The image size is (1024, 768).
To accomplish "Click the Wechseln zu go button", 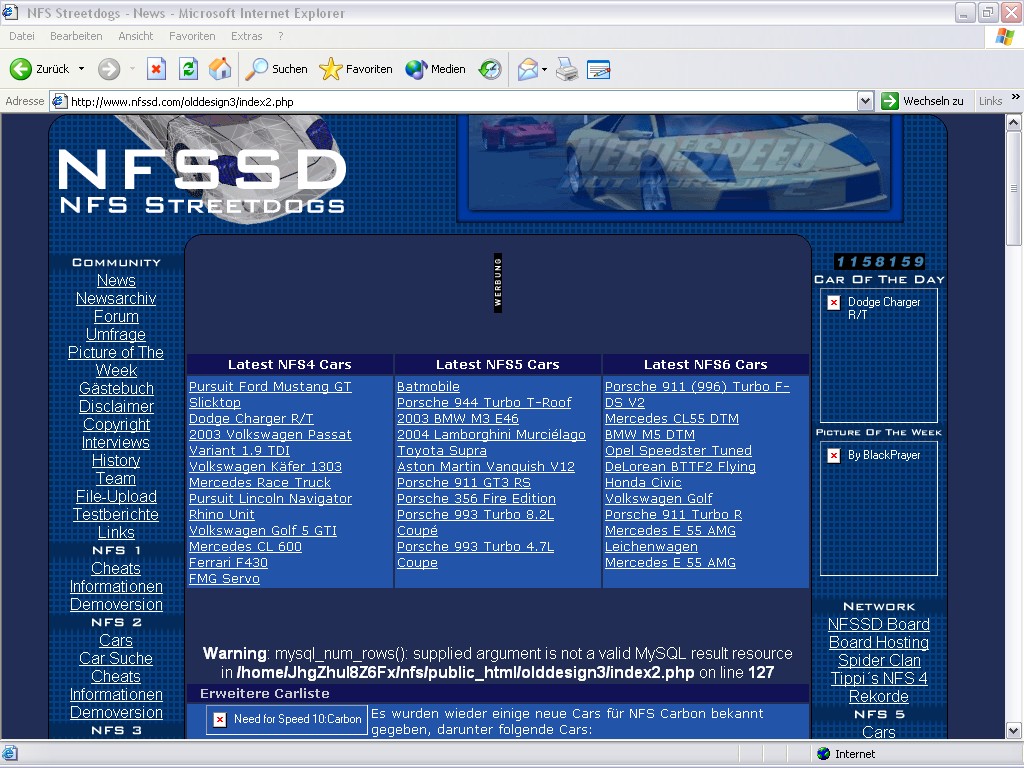I will click(x=922, y=101).
